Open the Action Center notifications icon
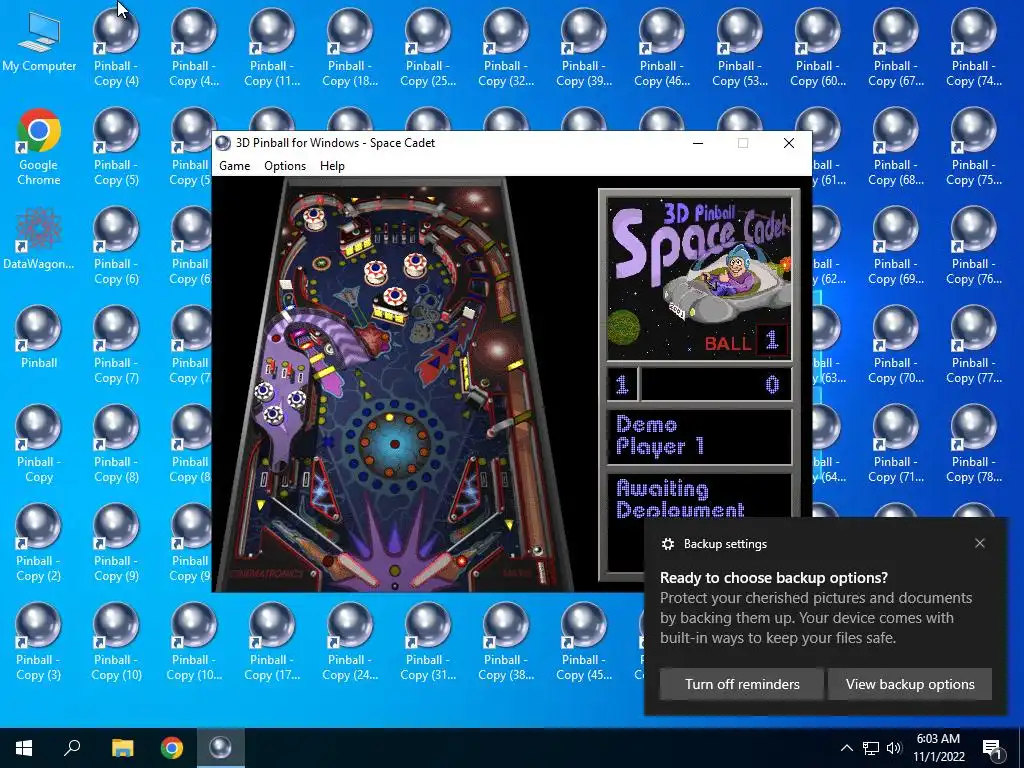 point(992,748)
